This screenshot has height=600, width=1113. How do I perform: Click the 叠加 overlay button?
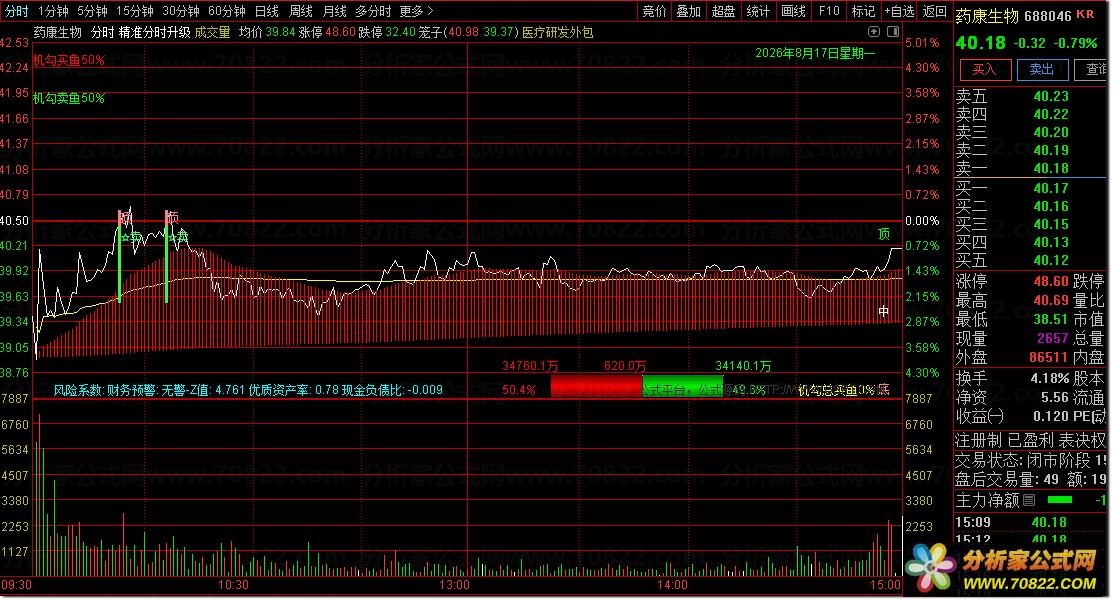tap(688, 11)
